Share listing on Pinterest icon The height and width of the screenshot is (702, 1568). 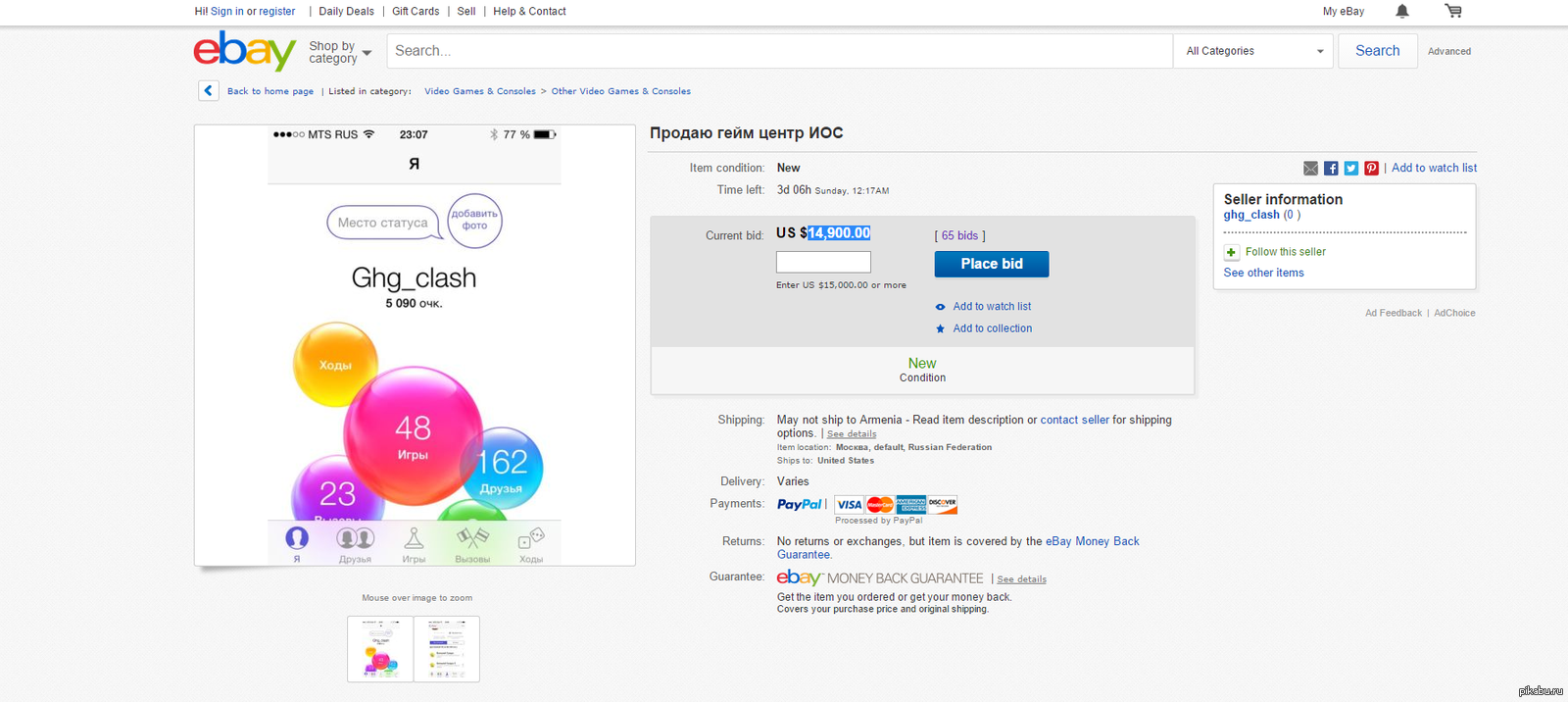click(1371, 169)
